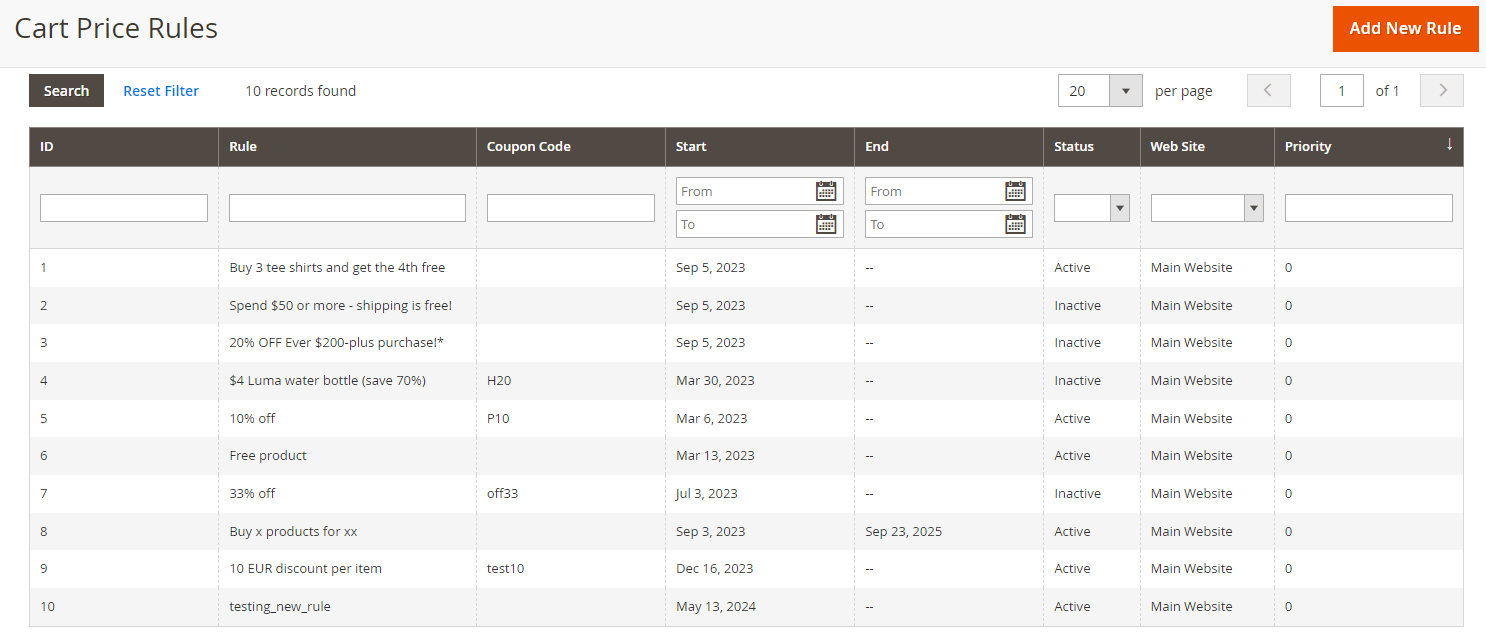Go to next page arrow

click(x=1441, y=90)
